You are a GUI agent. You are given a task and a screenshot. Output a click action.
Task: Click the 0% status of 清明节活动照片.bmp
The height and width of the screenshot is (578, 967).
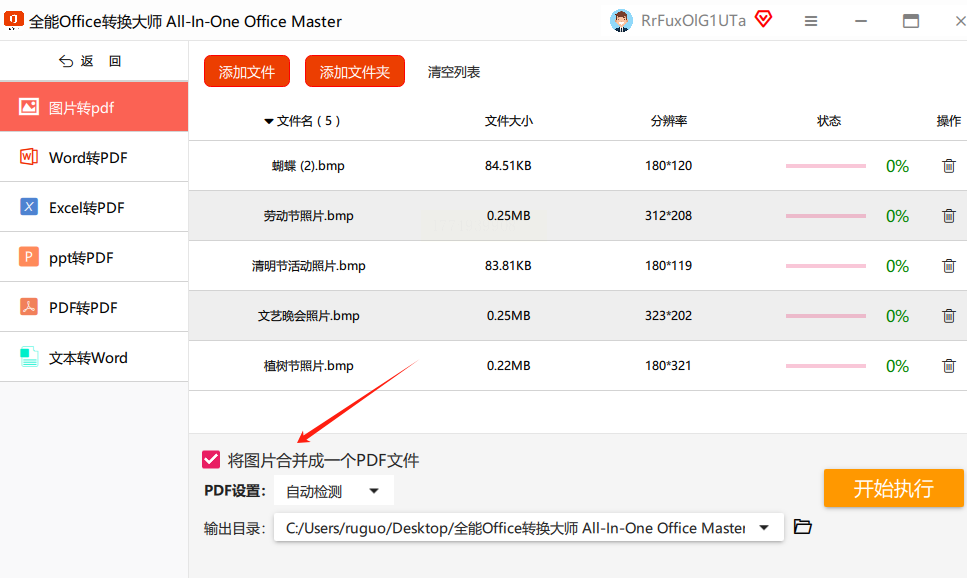tap(897, 266)
